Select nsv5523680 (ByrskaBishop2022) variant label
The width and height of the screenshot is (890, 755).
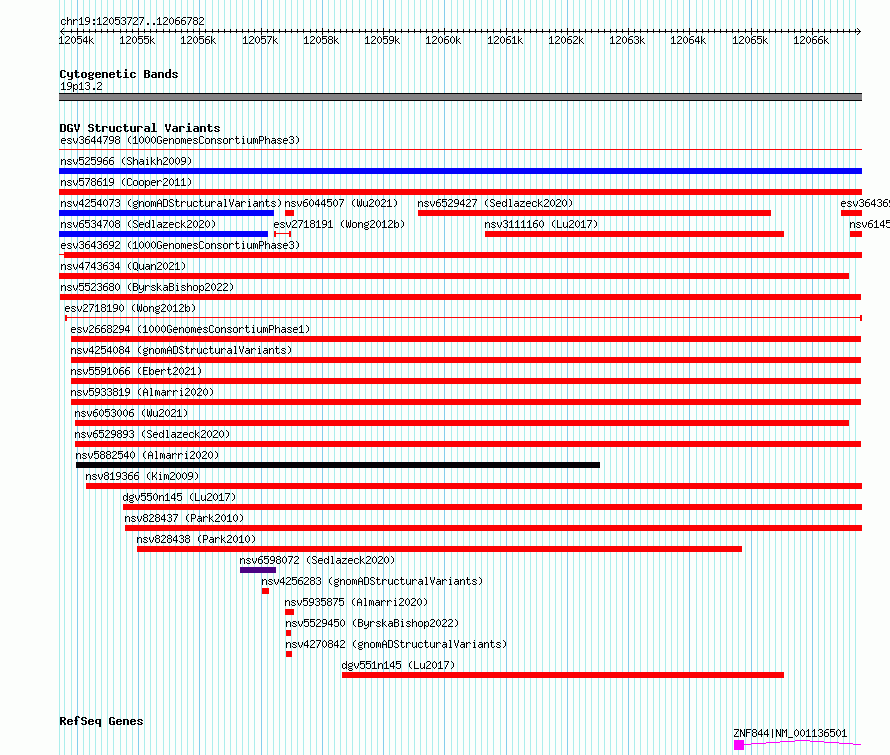pyautogui.click(x=147, y=287)
